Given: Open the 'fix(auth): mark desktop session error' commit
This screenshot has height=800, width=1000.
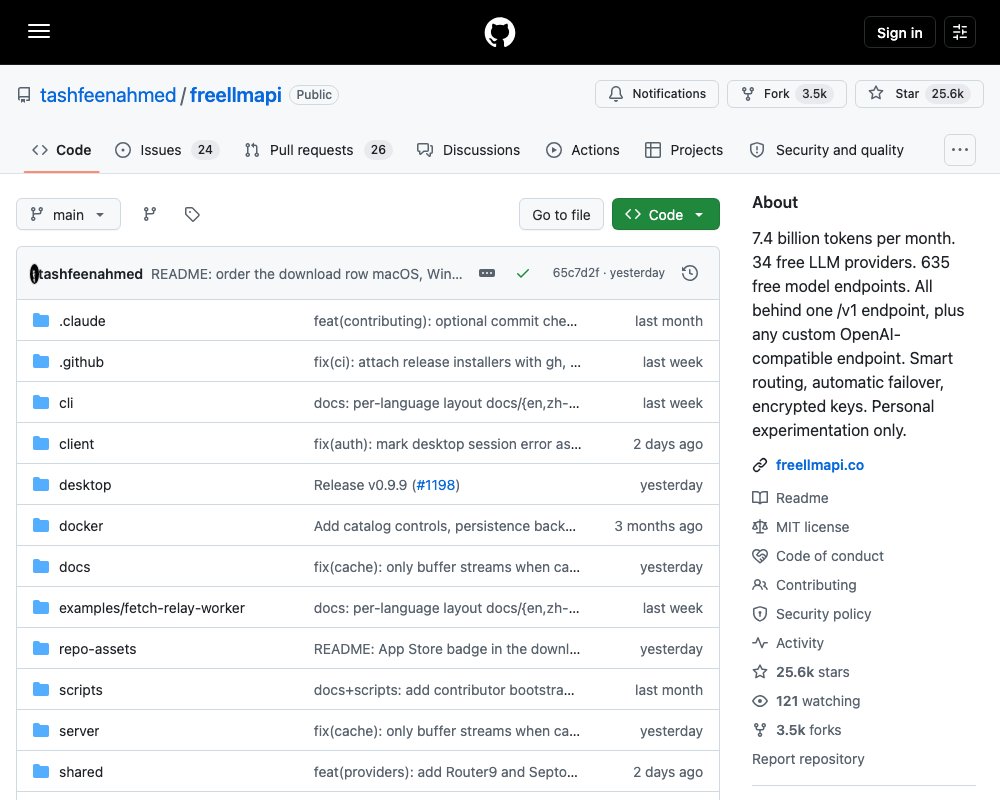Looking at the screenshot, I should pyautogui.click(x=447, y=444).
